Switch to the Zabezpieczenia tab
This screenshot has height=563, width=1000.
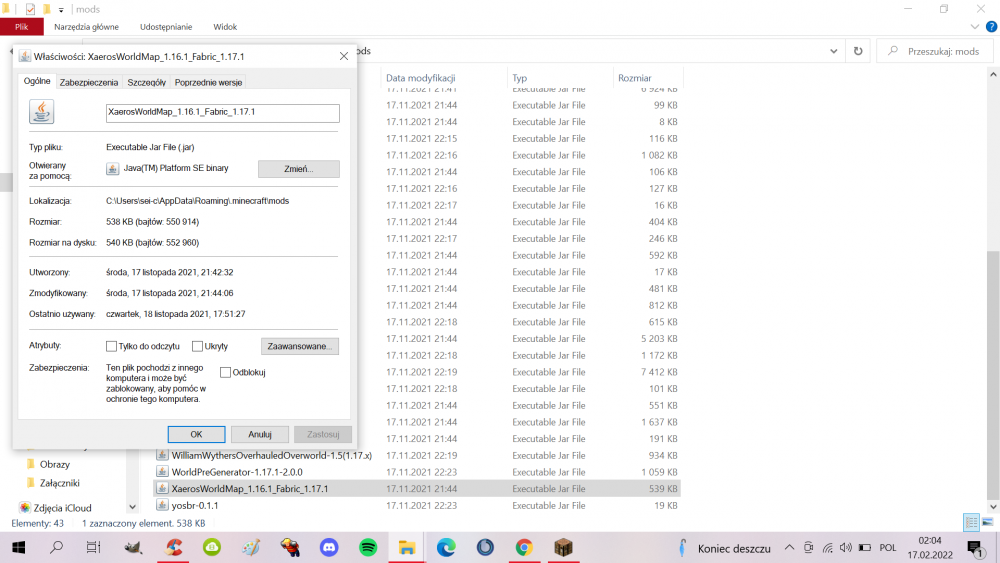(89, 82)
